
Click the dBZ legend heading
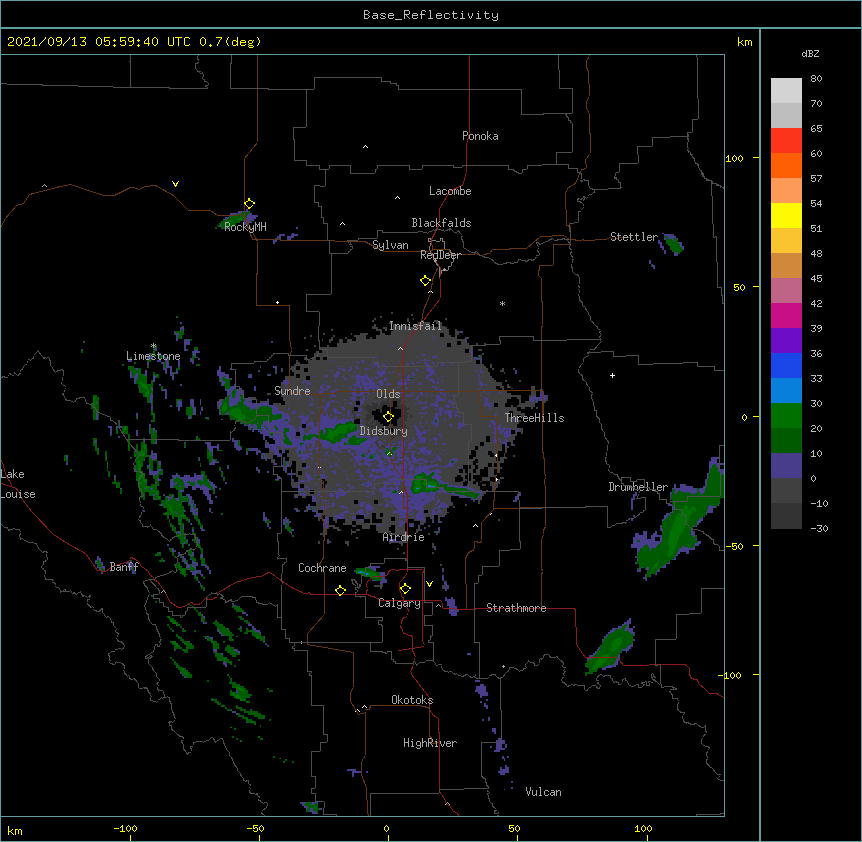click(x=810, y=53)
